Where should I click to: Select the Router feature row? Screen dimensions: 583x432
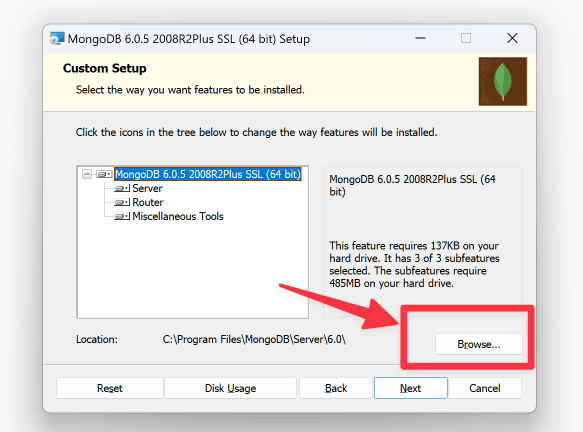tap(148, 203)
